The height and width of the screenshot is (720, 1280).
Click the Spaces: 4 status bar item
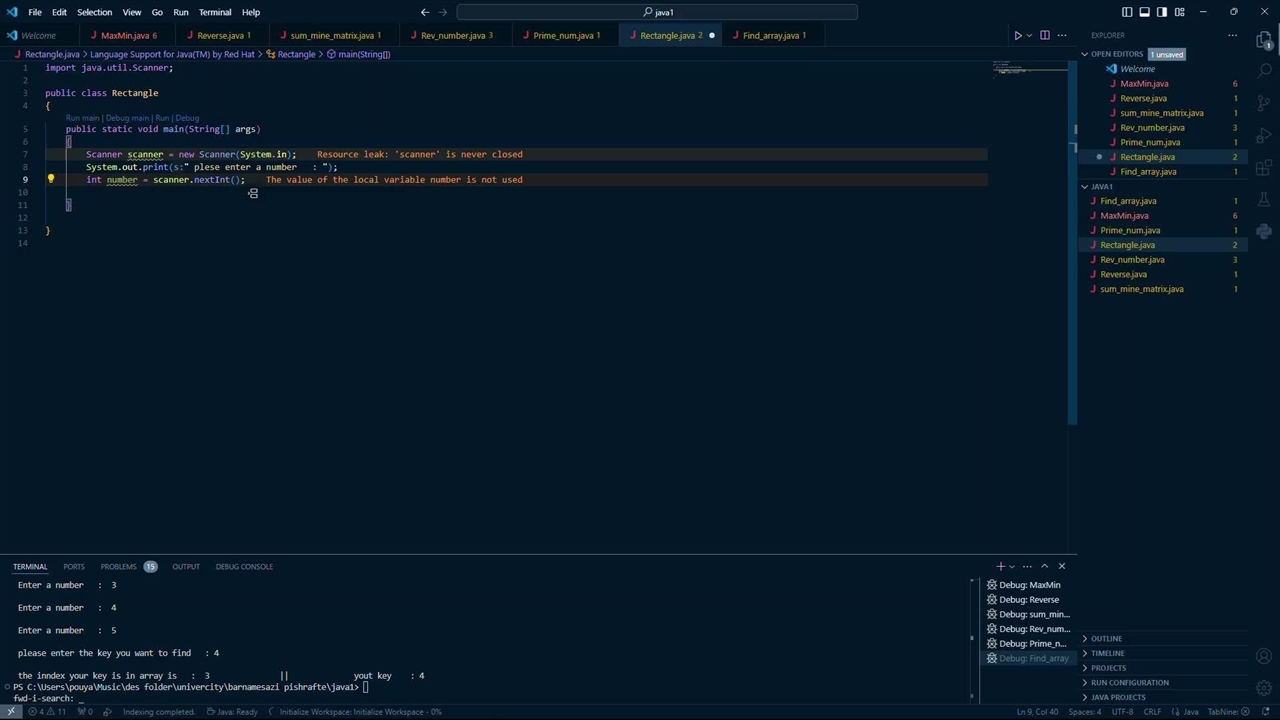tap(1084, 712)
